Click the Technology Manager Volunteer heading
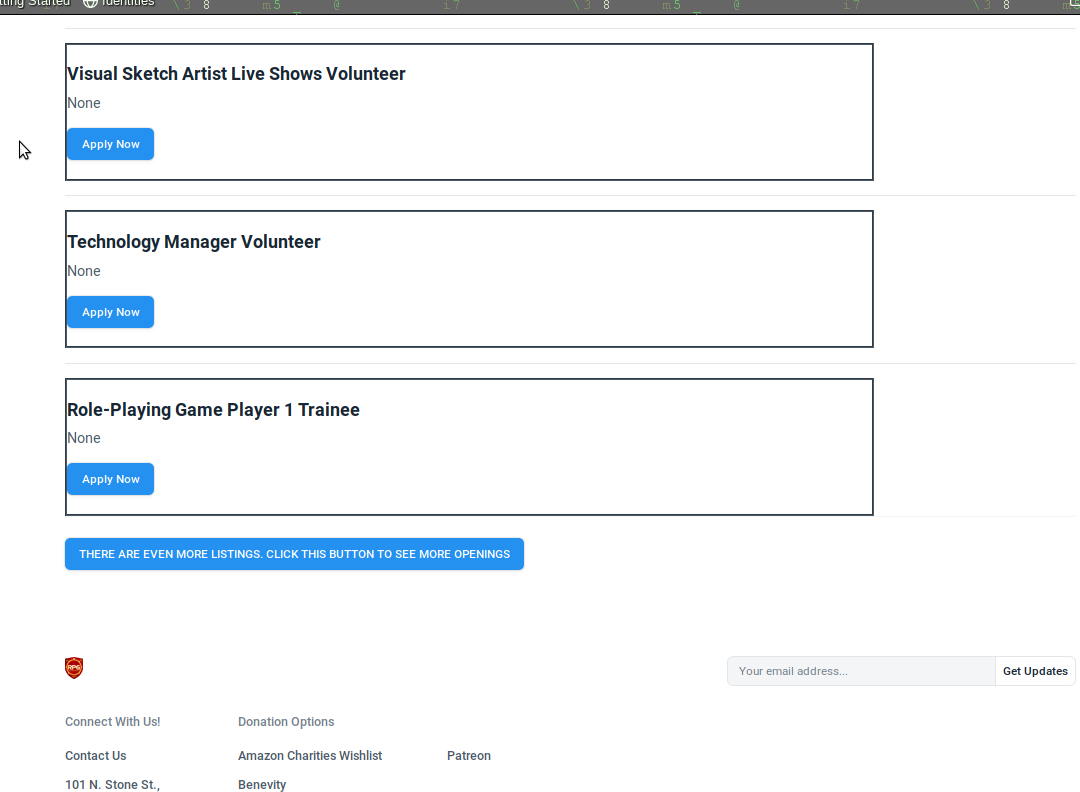Screen dimensions: 1080x792 [x=194, y=242]
